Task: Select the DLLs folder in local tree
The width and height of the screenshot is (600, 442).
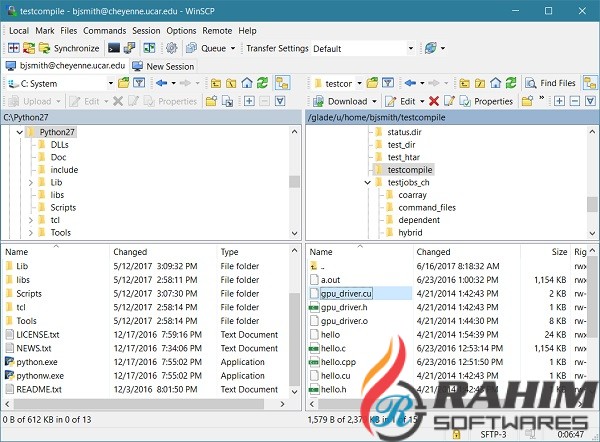Action: point(59,145)
